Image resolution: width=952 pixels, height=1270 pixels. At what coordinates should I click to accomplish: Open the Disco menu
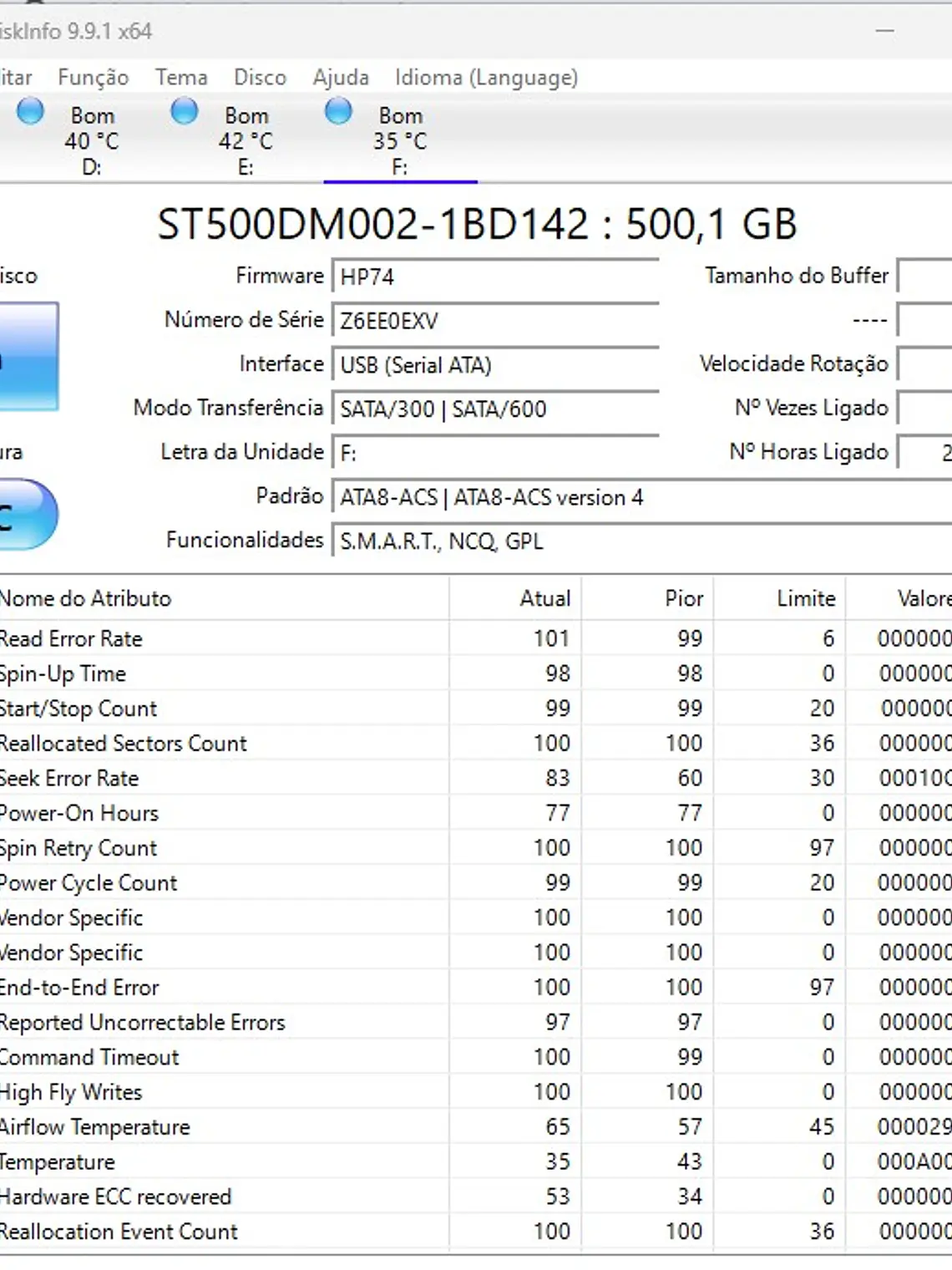[x=260, y=78]
